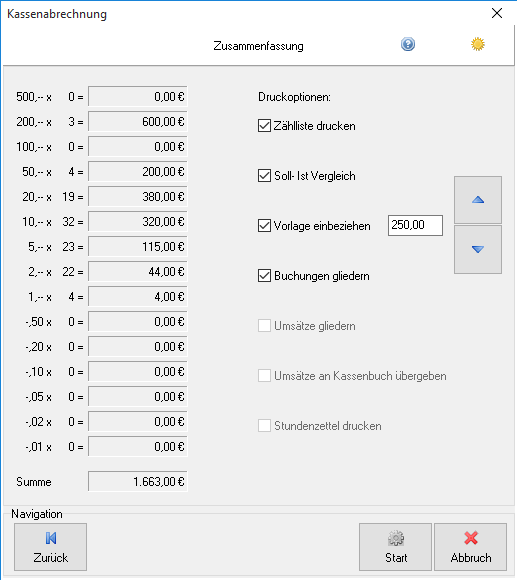Screen dimensions: 517x580
Task: Disable Vorlage einbeziehen option
Action: [264, 226]
